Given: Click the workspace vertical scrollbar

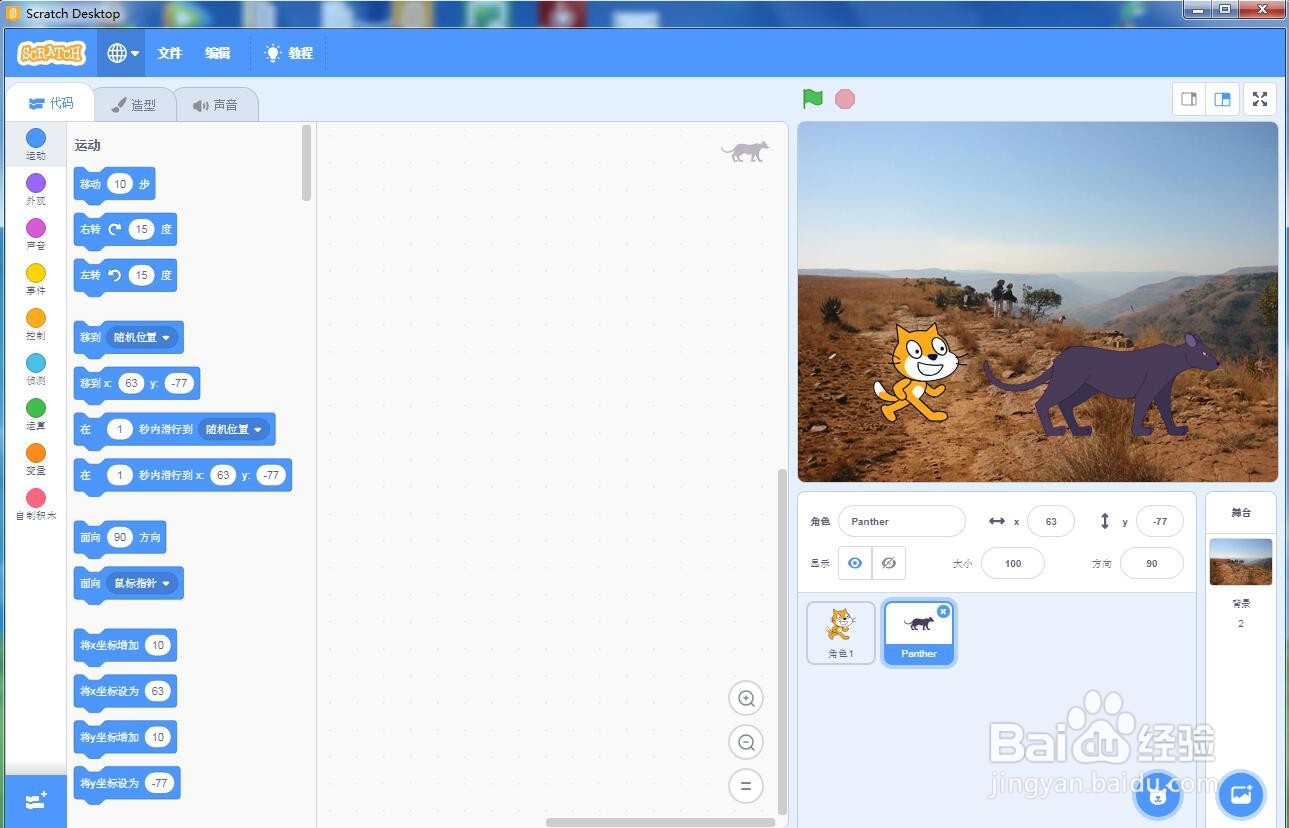Looking at the screenshot, I should (x=783, y=640).
